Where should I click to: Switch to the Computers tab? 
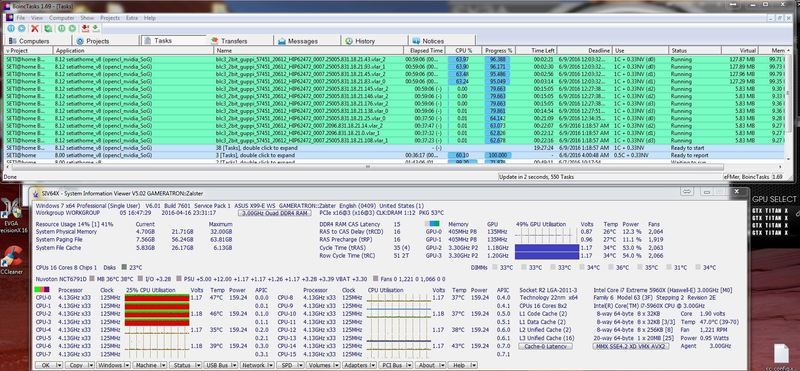click(x=37, y=41)
